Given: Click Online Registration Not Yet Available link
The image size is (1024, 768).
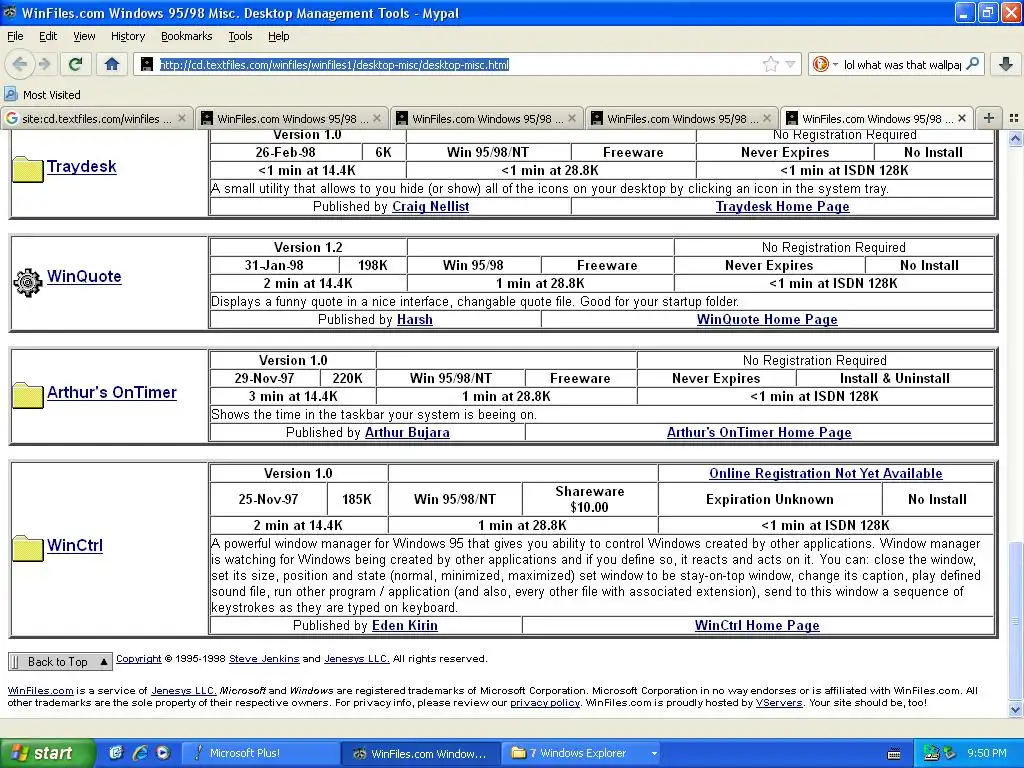Looking at the screenshot, I should click(x=825, y=473).
